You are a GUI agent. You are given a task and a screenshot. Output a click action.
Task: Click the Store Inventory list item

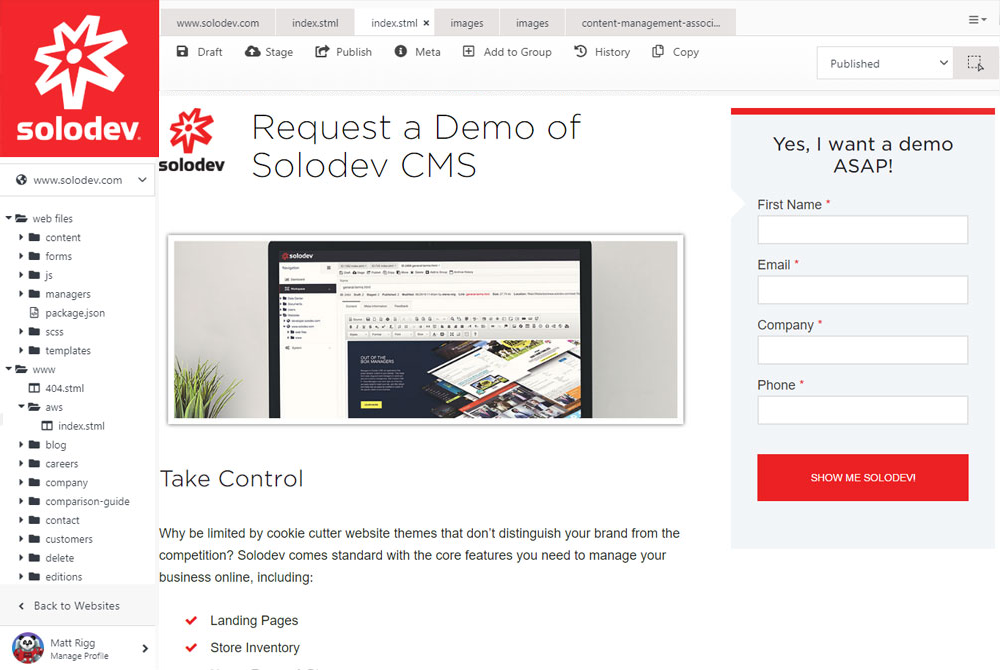click(254, 648)
